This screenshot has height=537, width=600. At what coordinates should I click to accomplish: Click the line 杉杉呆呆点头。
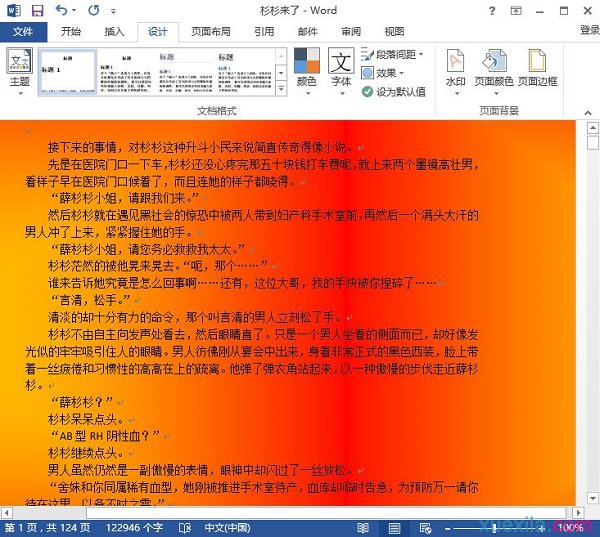pos(86,419)
